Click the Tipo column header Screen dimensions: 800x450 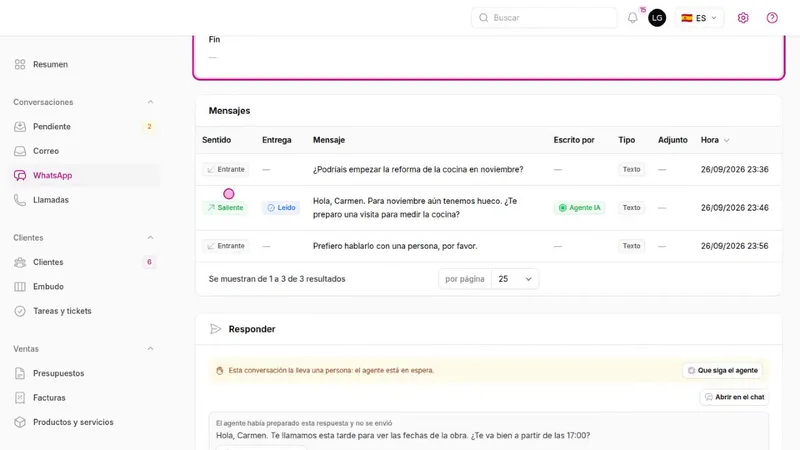[627, 140]
